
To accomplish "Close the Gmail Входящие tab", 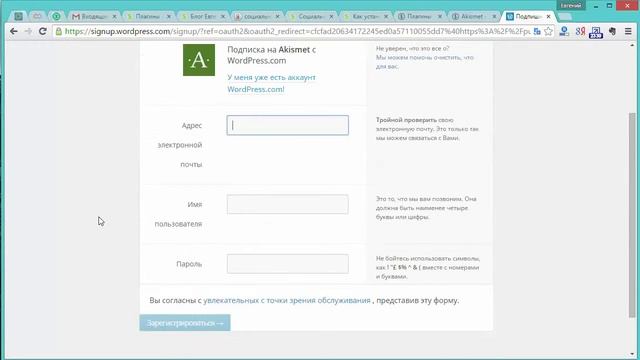I will tap(114, 16).
